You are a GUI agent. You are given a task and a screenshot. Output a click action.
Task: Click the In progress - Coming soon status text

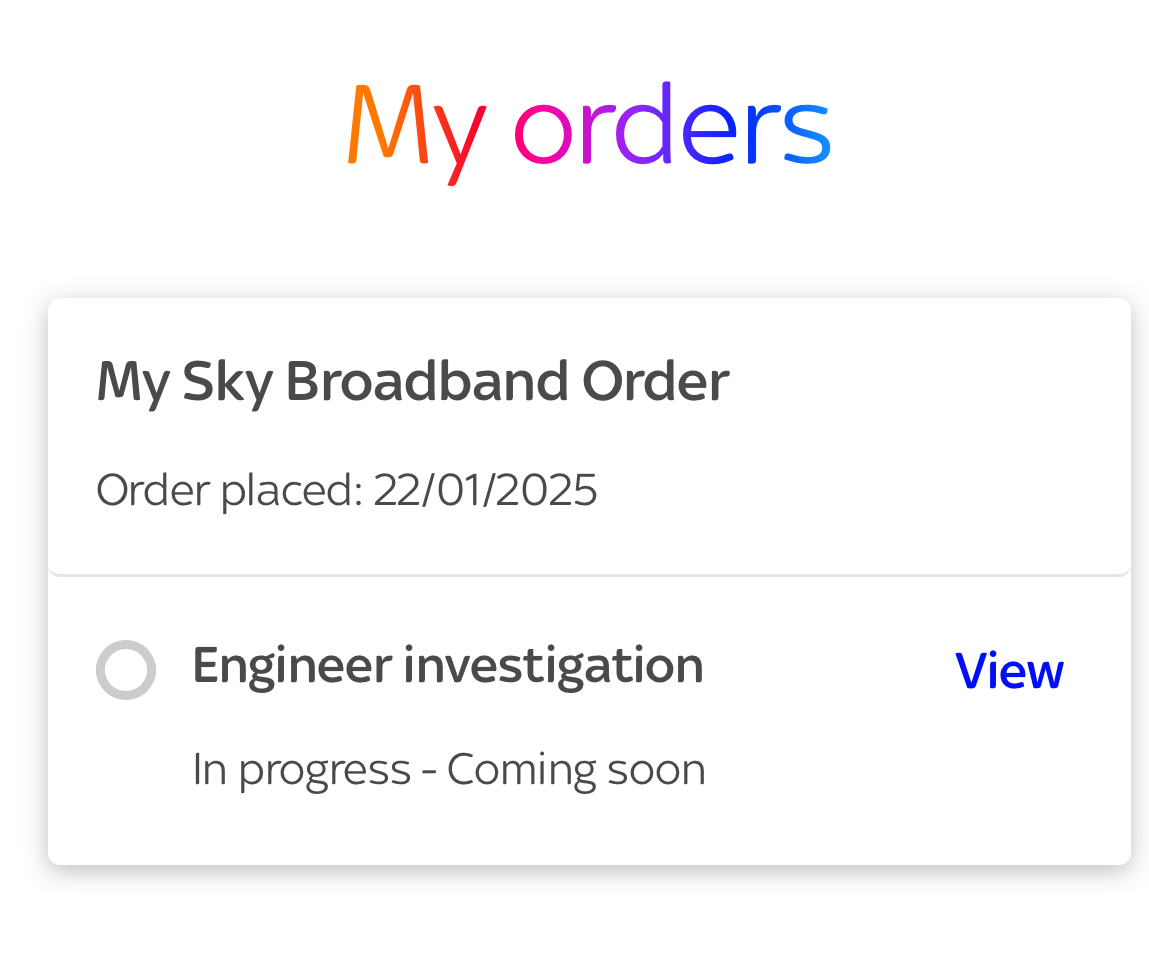450,769
